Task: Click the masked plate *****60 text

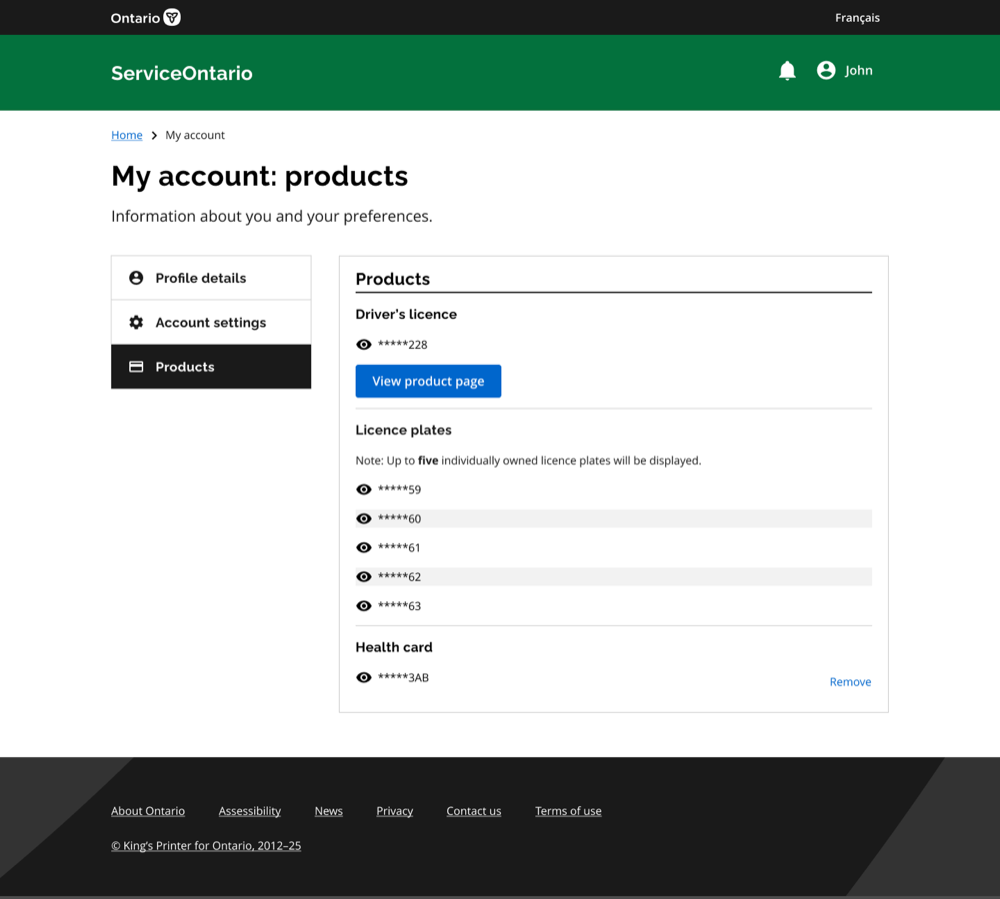Action: pos(399,519)
